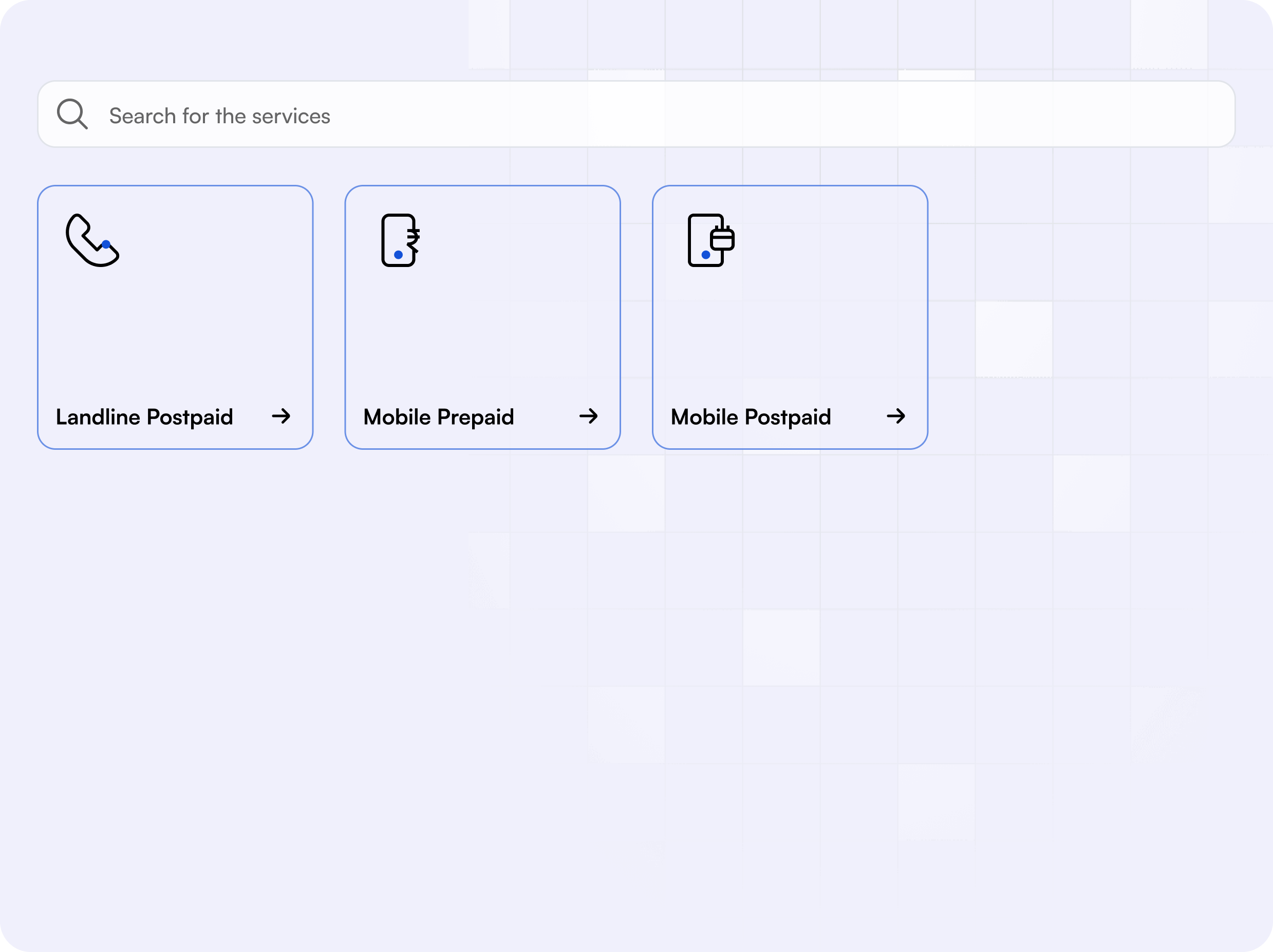Open the Landline Postpaid label

[x=144, y=417]
